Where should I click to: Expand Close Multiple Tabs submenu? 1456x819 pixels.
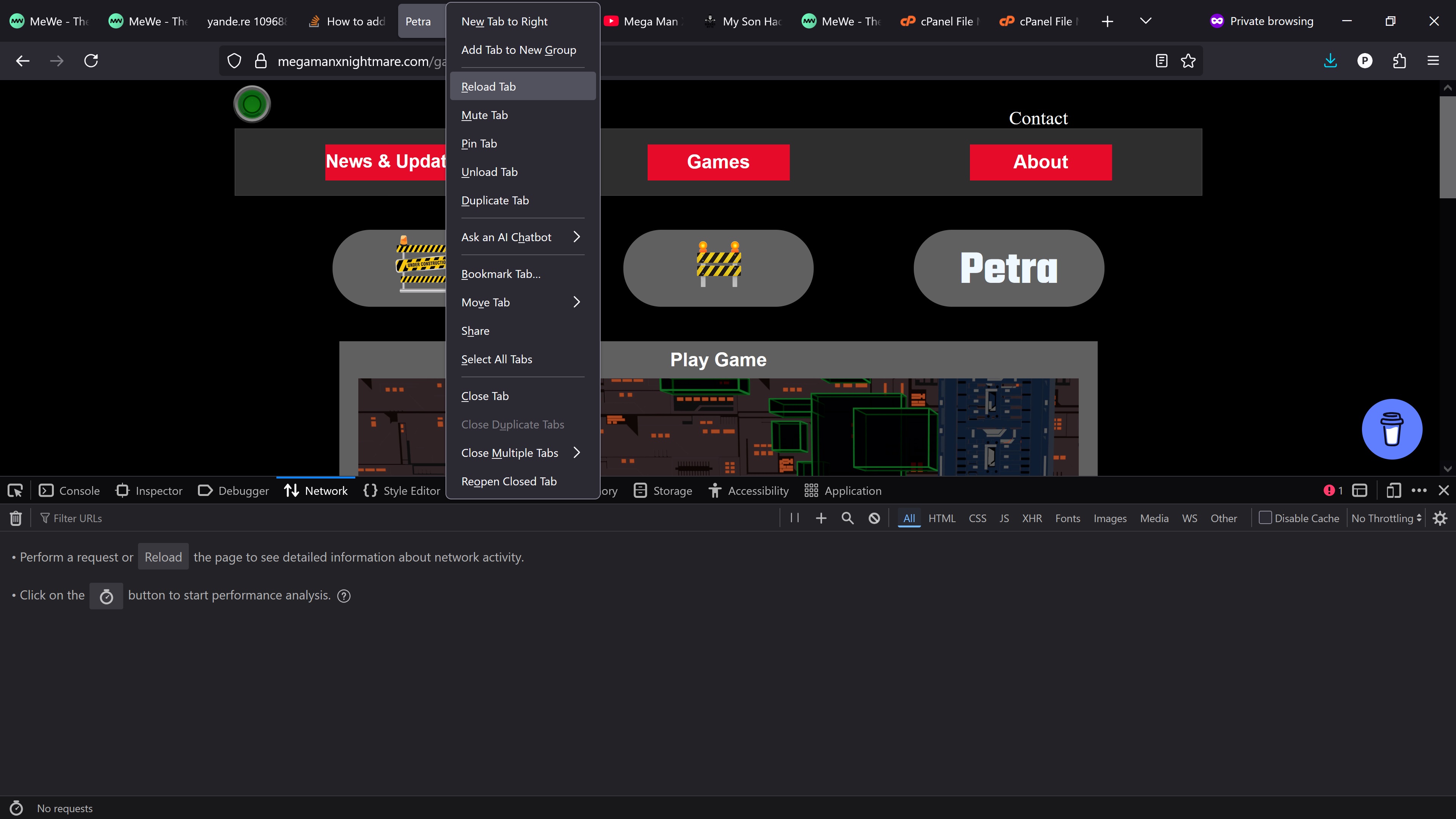click(x=522, y=453)
